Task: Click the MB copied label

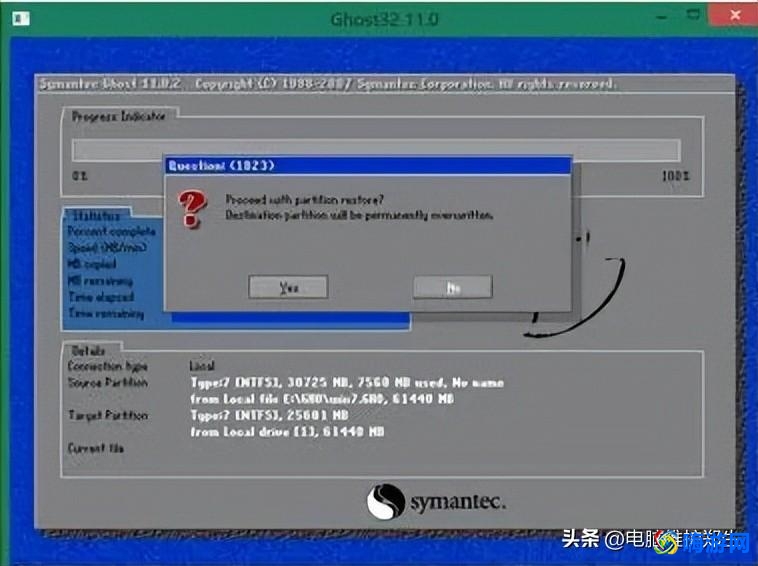Action: pyautogui.click(x=92, y=264)
